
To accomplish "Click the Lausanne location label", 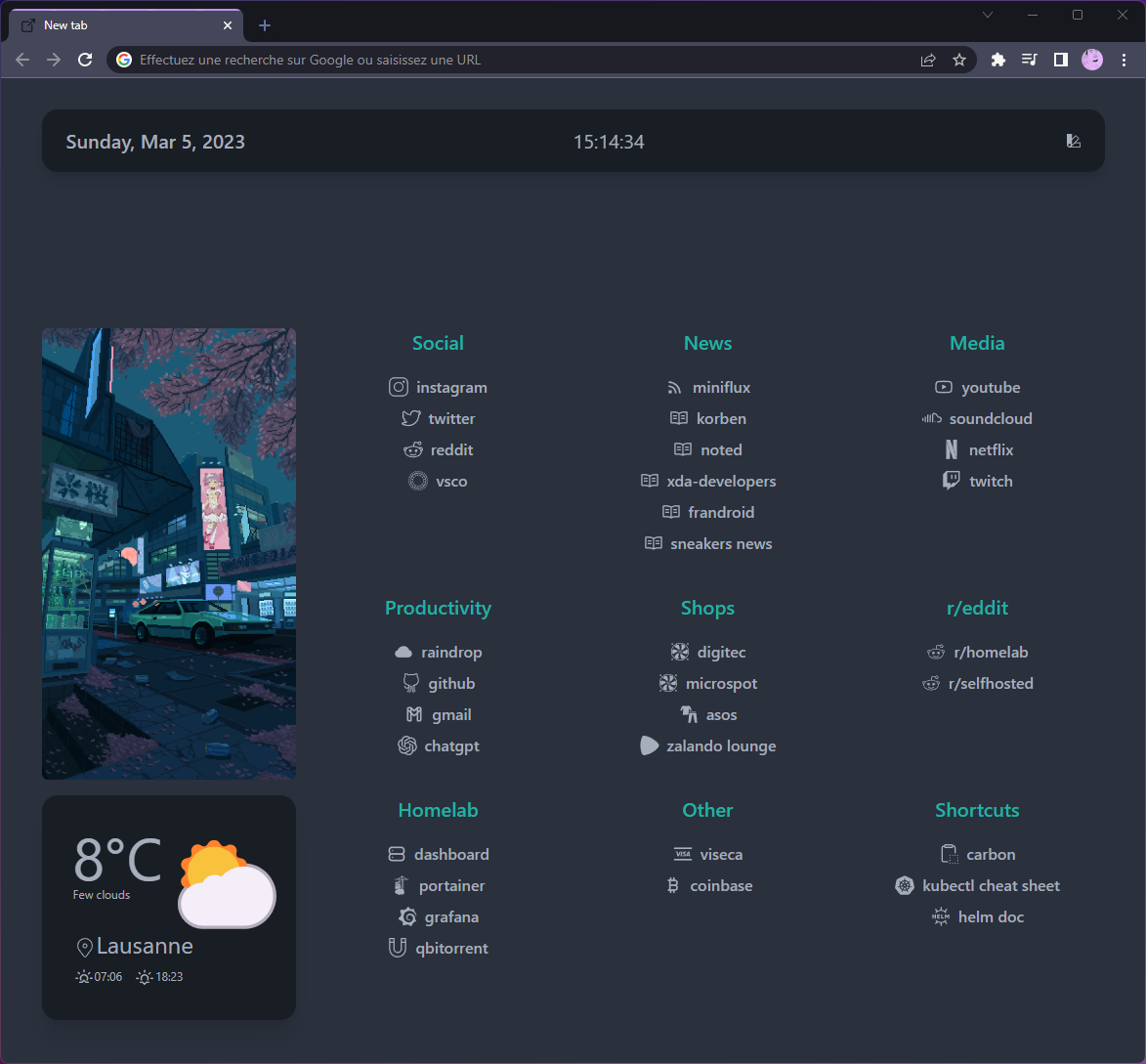I will [x=145, y=946].
